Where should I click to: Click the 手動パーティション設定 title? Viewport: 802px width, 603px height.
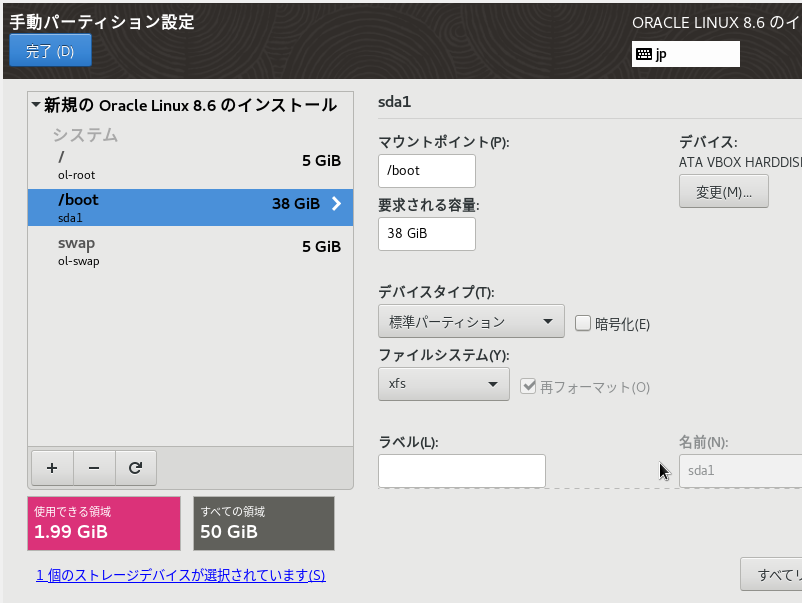(102, 22)
